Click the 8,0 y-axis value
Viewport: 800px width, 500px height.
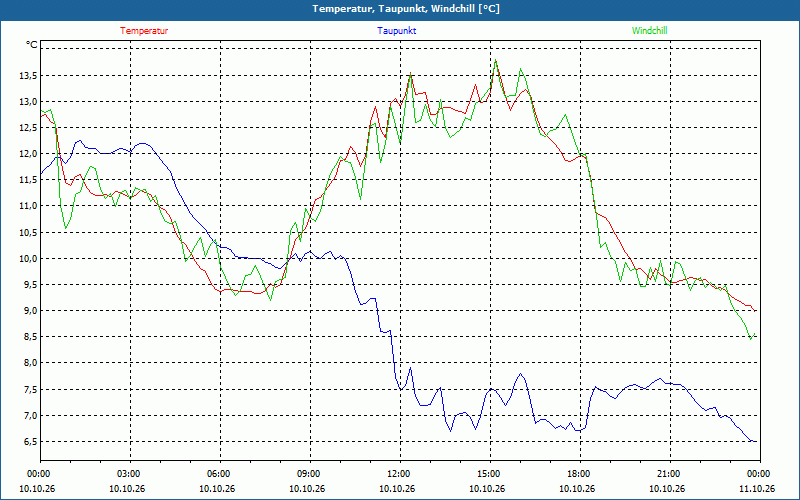tap(31, 363)
